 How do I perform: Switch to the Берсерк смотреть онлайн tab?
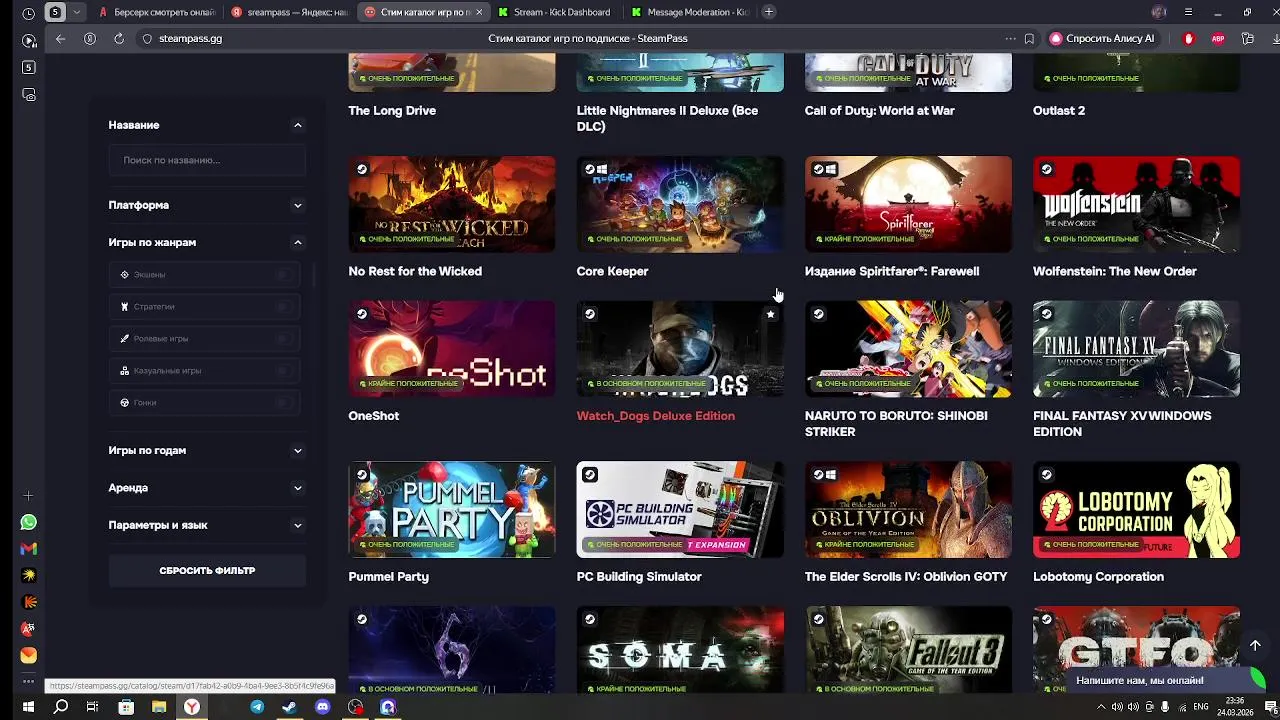tap(157, 12)
